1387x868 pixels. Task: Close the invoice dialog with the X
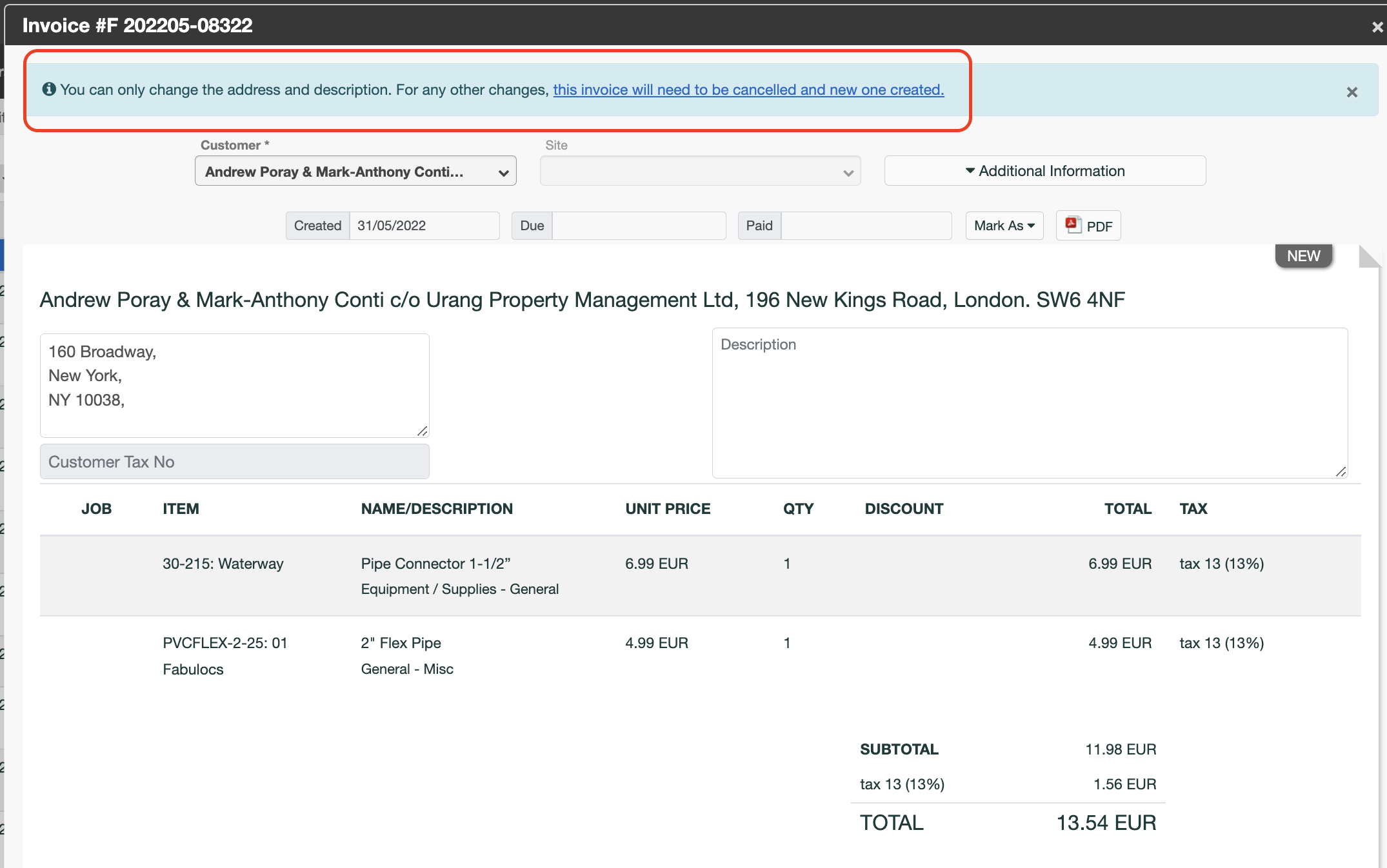point(1377,27)
